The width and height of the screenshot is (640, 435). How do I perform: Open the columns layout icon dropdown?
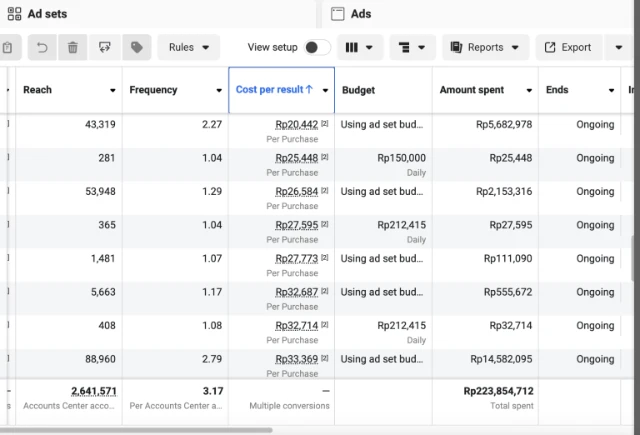click(358, 47)
